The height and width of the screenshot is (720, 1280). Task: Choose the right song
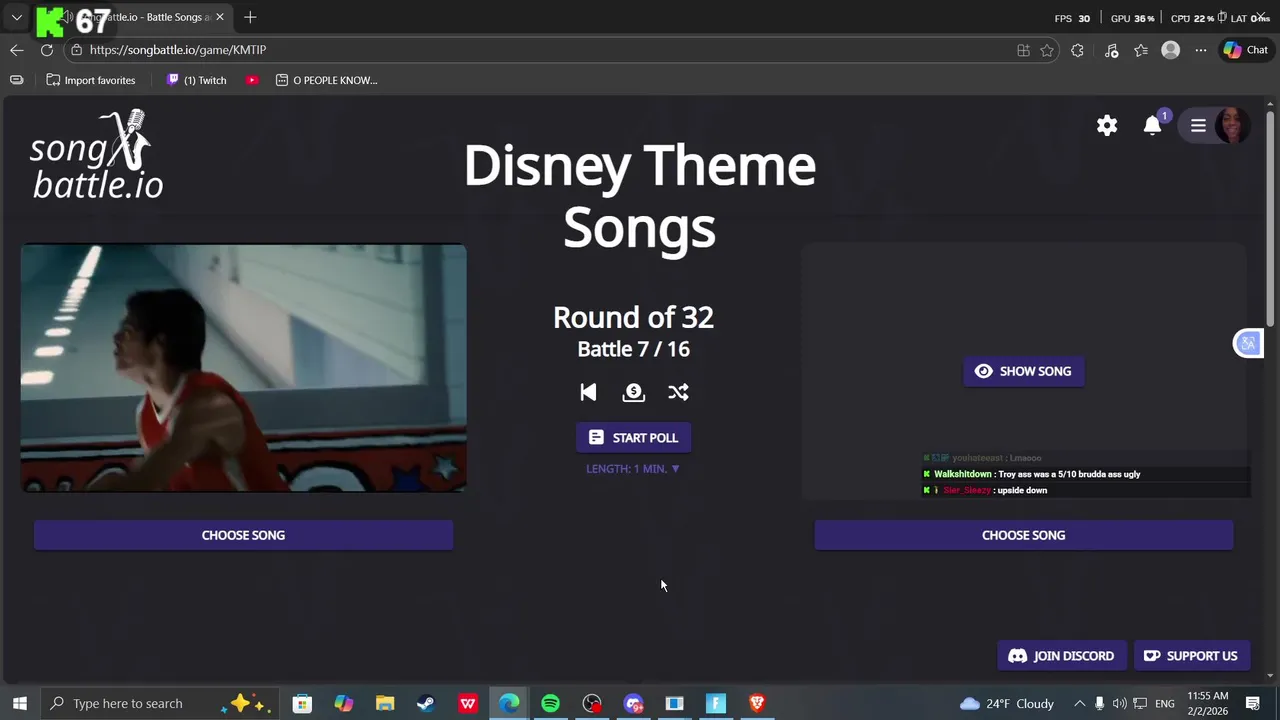tap(1023, 535)
